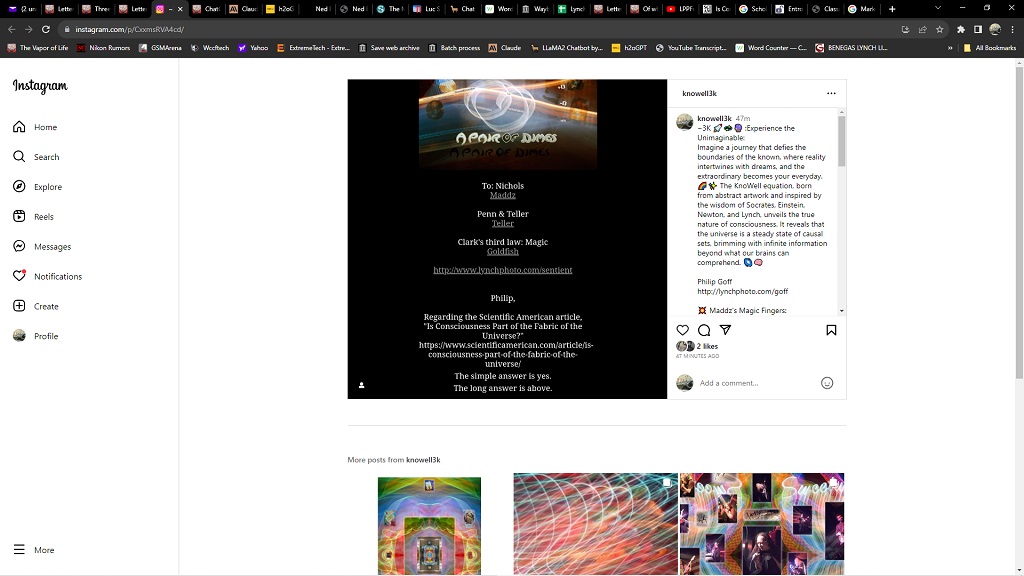Screen dimensions: 1024x576
Task: Save post with bookmark icon
Action: (831, 330)
